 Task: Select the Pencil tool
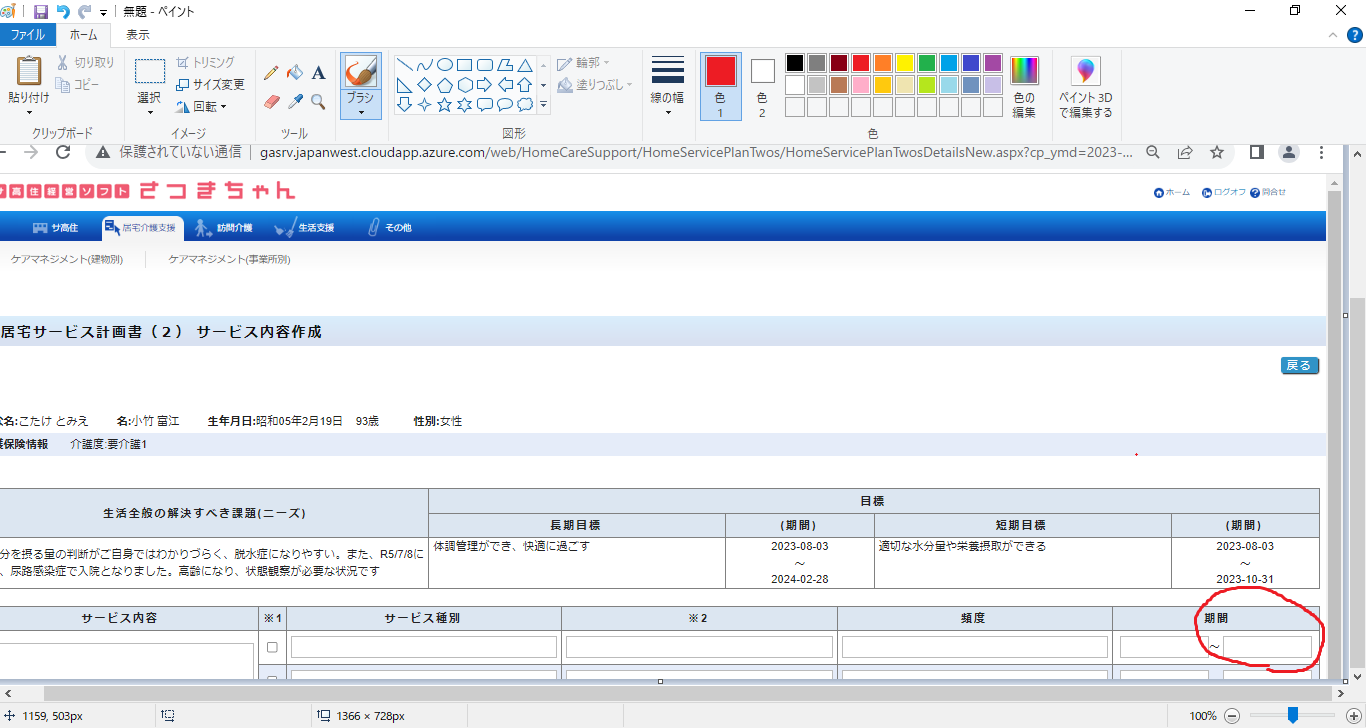point(271,73)
